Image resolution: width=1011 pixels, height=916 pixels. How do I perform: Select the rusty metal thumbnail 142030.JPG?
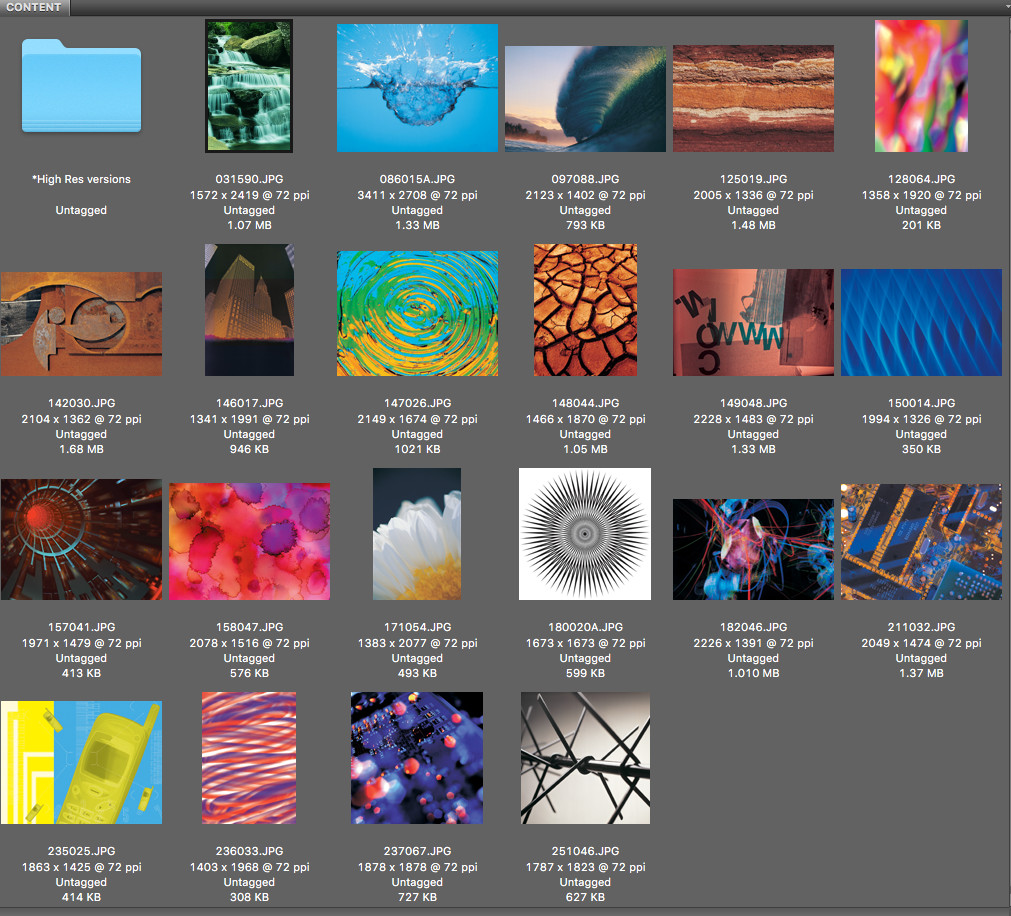click(81, 324)
